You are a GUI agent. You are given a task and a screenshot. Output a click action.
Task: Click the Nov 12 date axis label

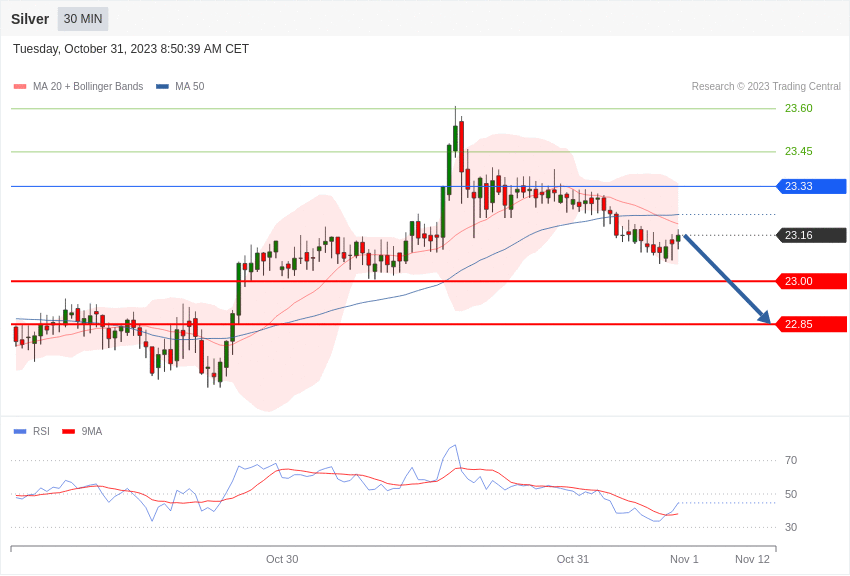click(752, 559)
